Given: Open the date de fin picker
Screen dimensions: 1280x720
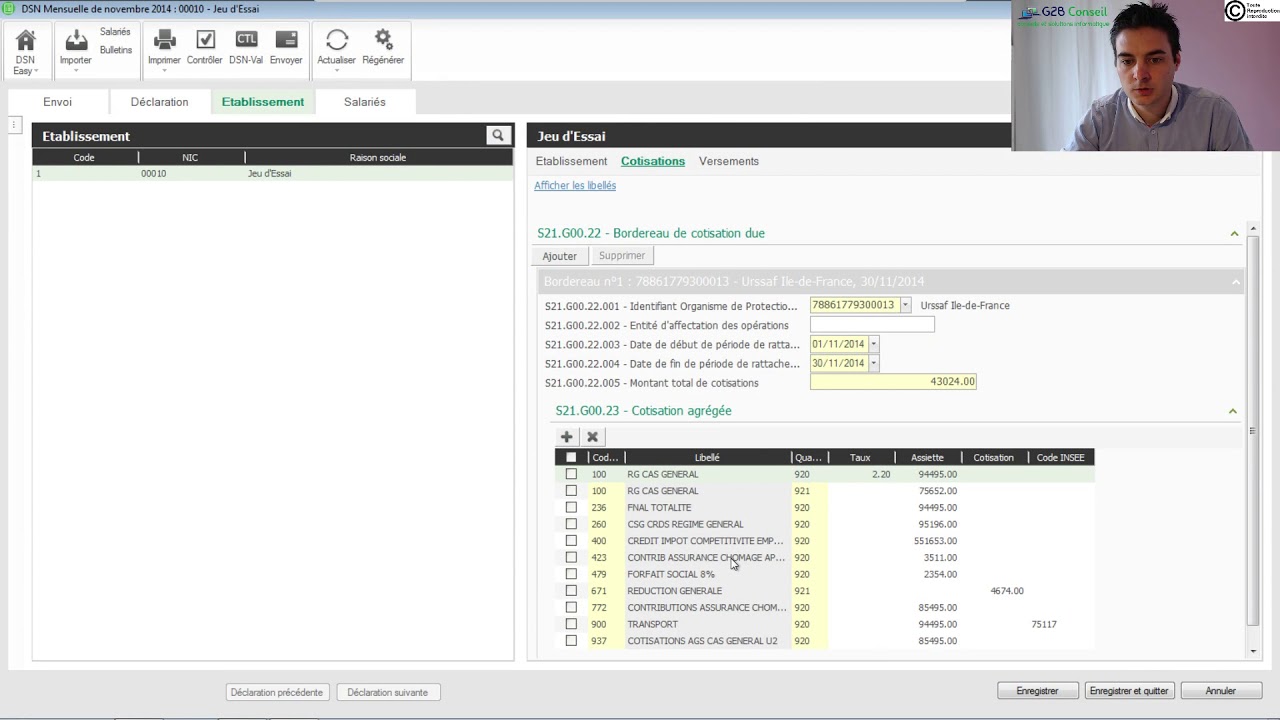Looking at the screenshot, I should pyautogui.click(x=873, y=363).
